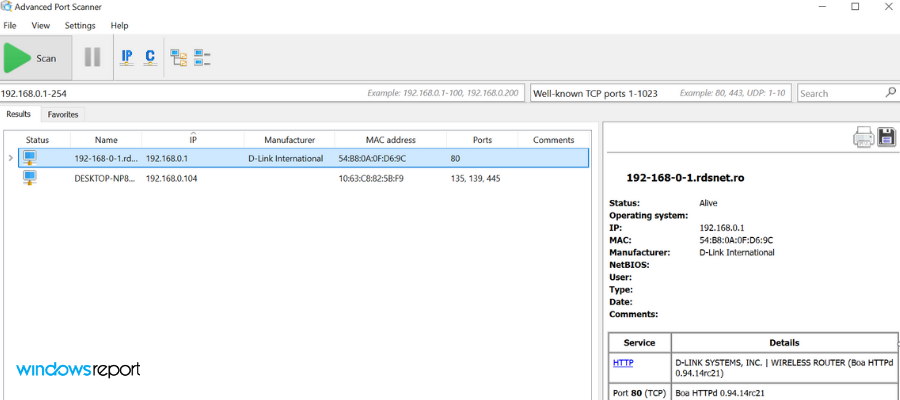Image resolution: width=900 pixels, height=400 pixels.
Task: Click the Details table header
Action: point(785,343)
